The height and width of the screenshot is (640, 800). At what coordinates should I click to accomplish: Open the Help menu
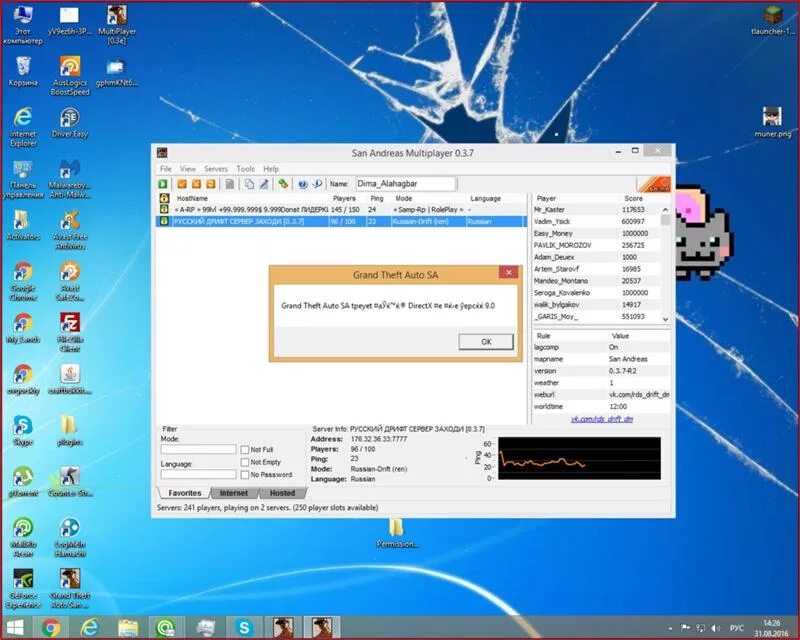[x=271, y=168]
